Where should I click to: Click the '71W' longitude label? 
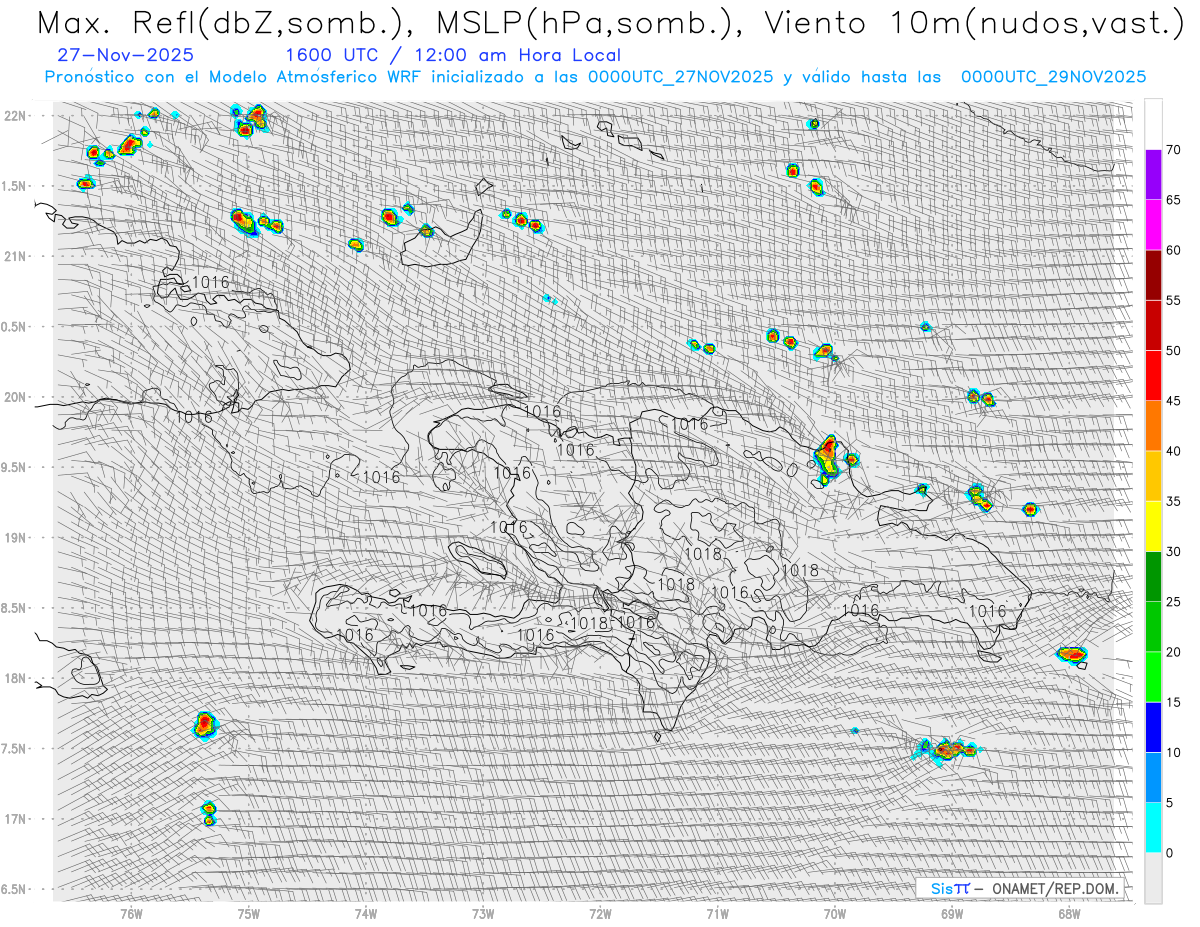[717, 914]
